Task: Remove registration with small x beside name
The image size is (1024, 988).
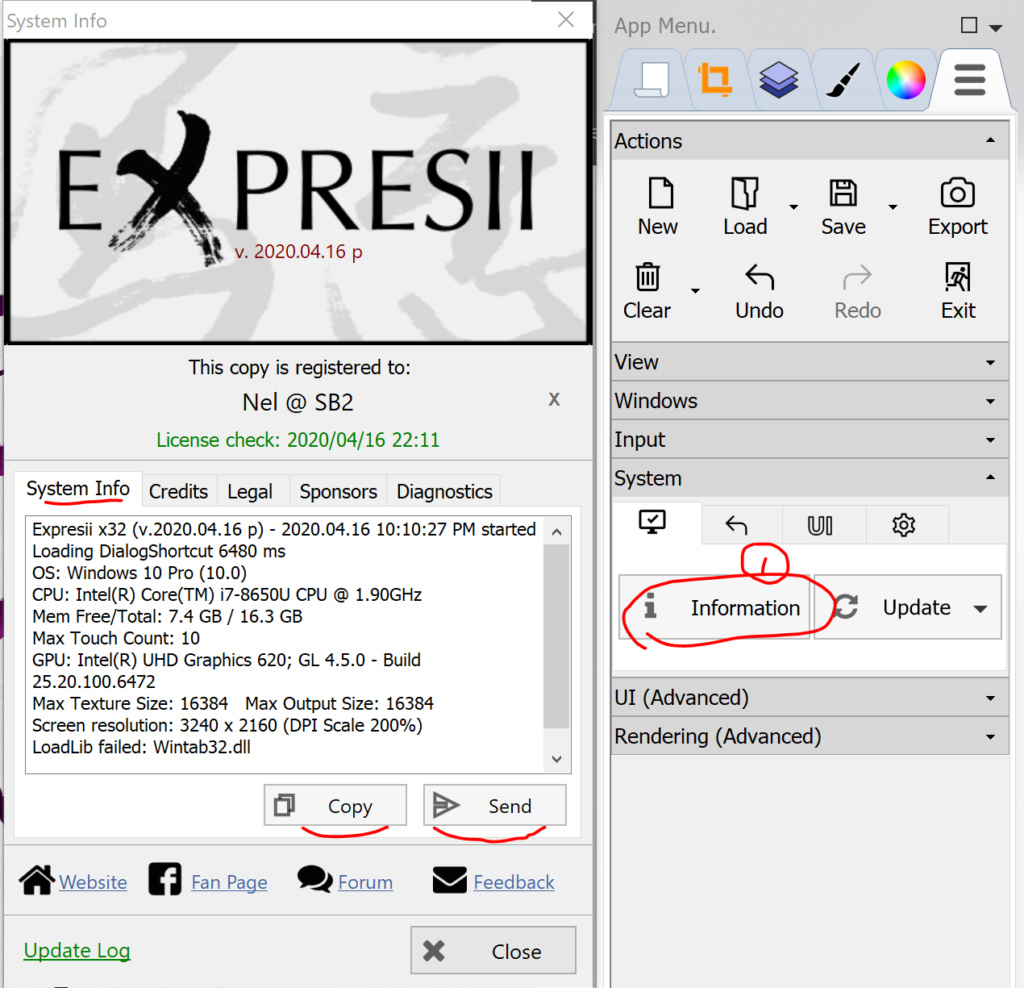Action: click(554, 399)
